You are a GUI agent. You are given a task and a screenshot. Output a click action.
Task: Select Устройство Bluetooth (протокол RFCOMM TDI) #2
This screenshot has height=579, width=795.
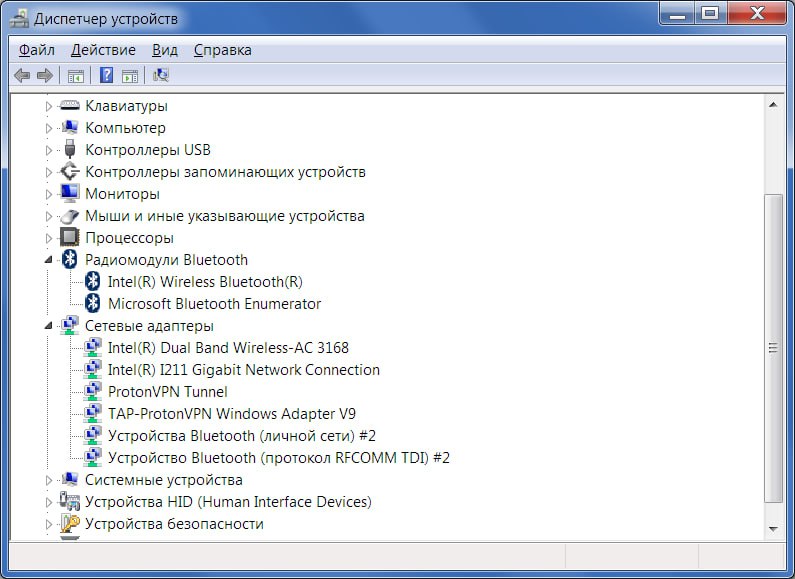(x=278, y=458)
